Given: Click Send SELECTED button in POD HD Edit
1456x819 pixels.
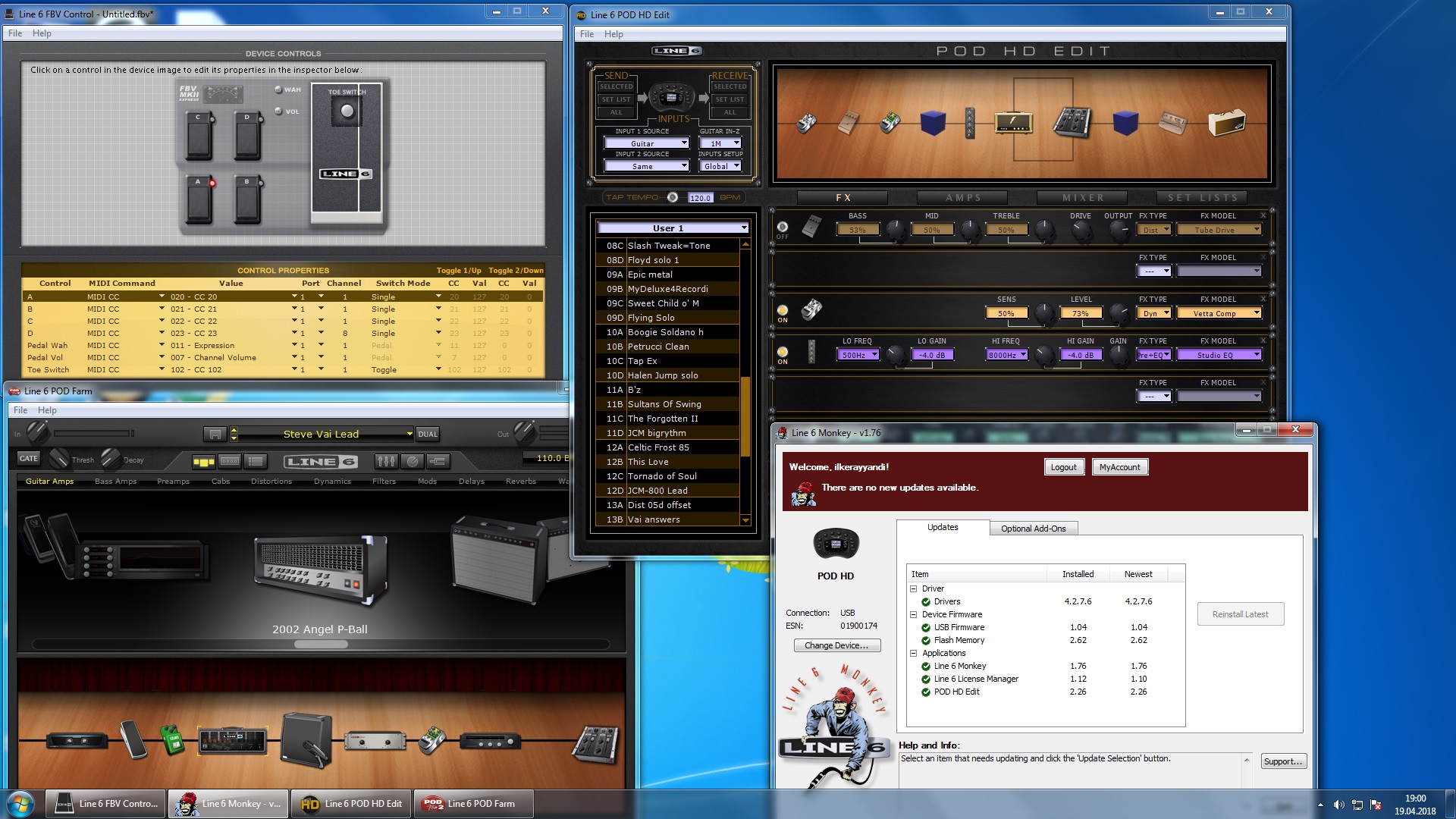Looking at the screenshot, I should coord(616,86).
